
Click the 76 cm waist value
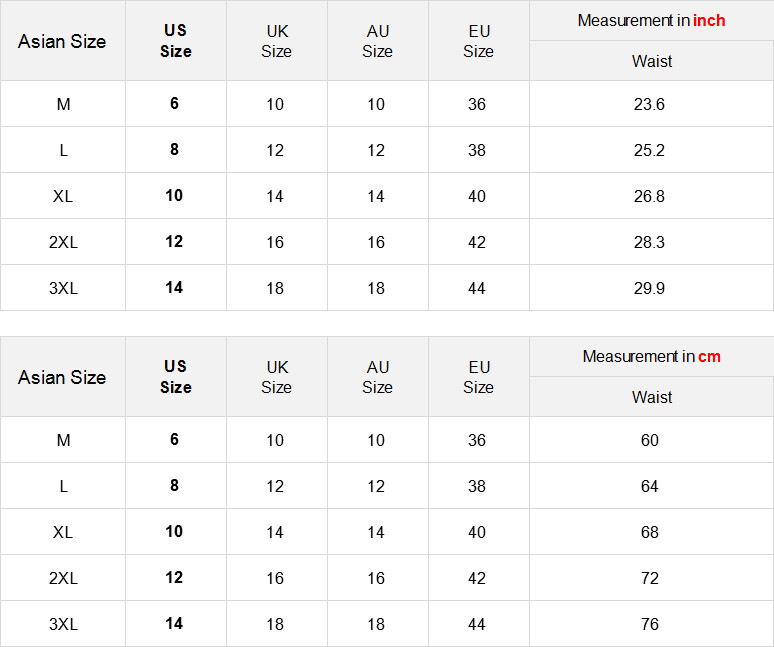click(x=650, y=624)
